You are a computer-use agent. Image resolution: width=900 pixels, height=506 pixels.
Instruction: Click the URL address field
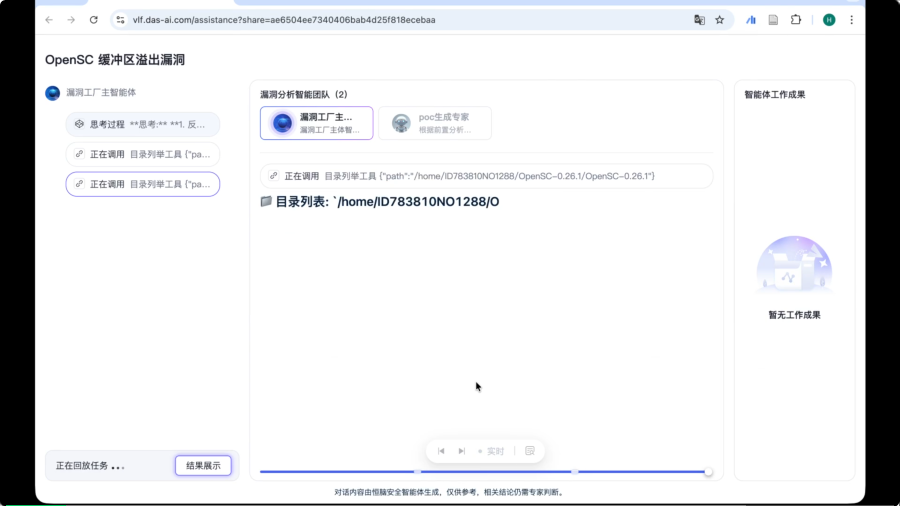(400, 20)
